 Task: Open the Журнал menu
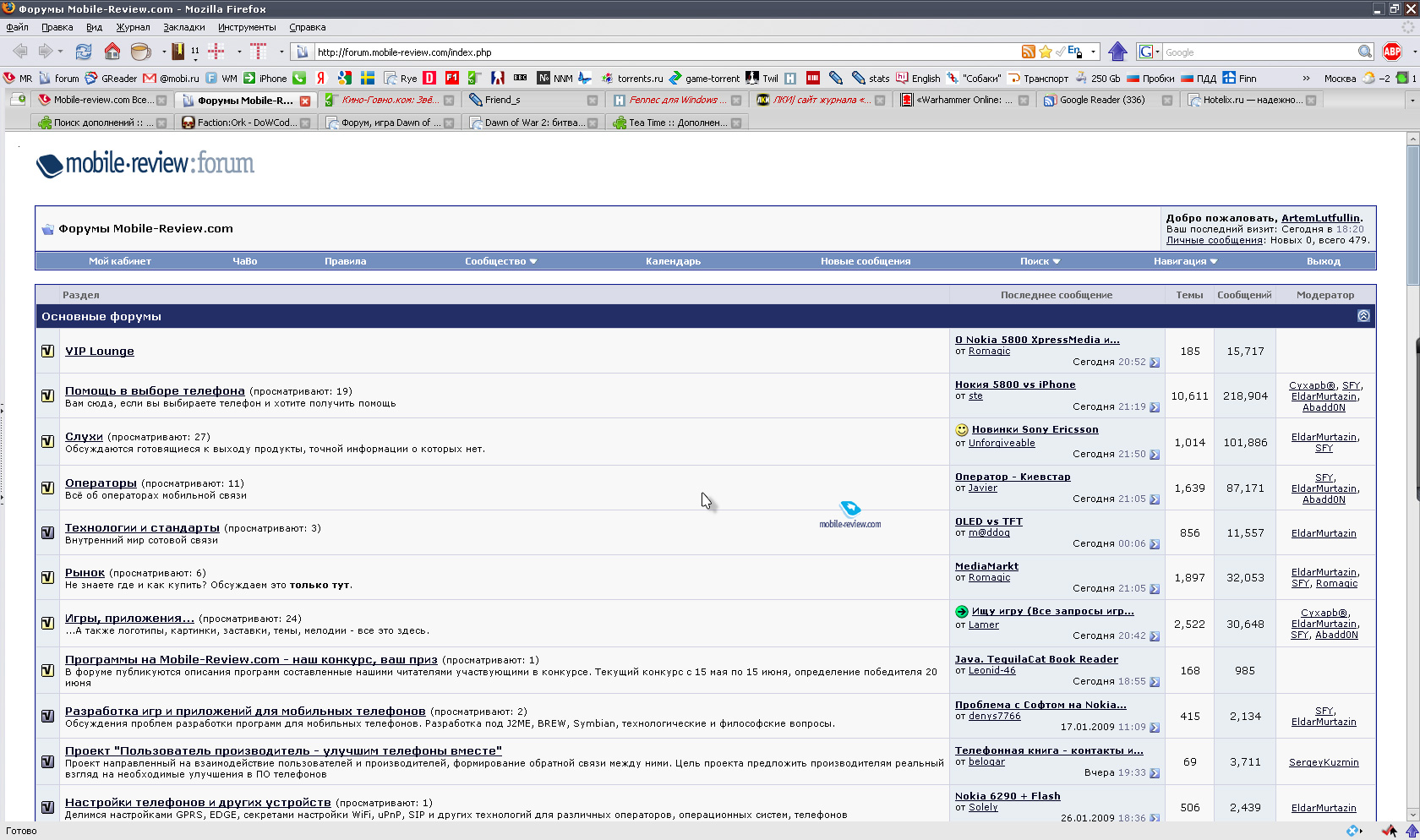(x=133, y=27)
